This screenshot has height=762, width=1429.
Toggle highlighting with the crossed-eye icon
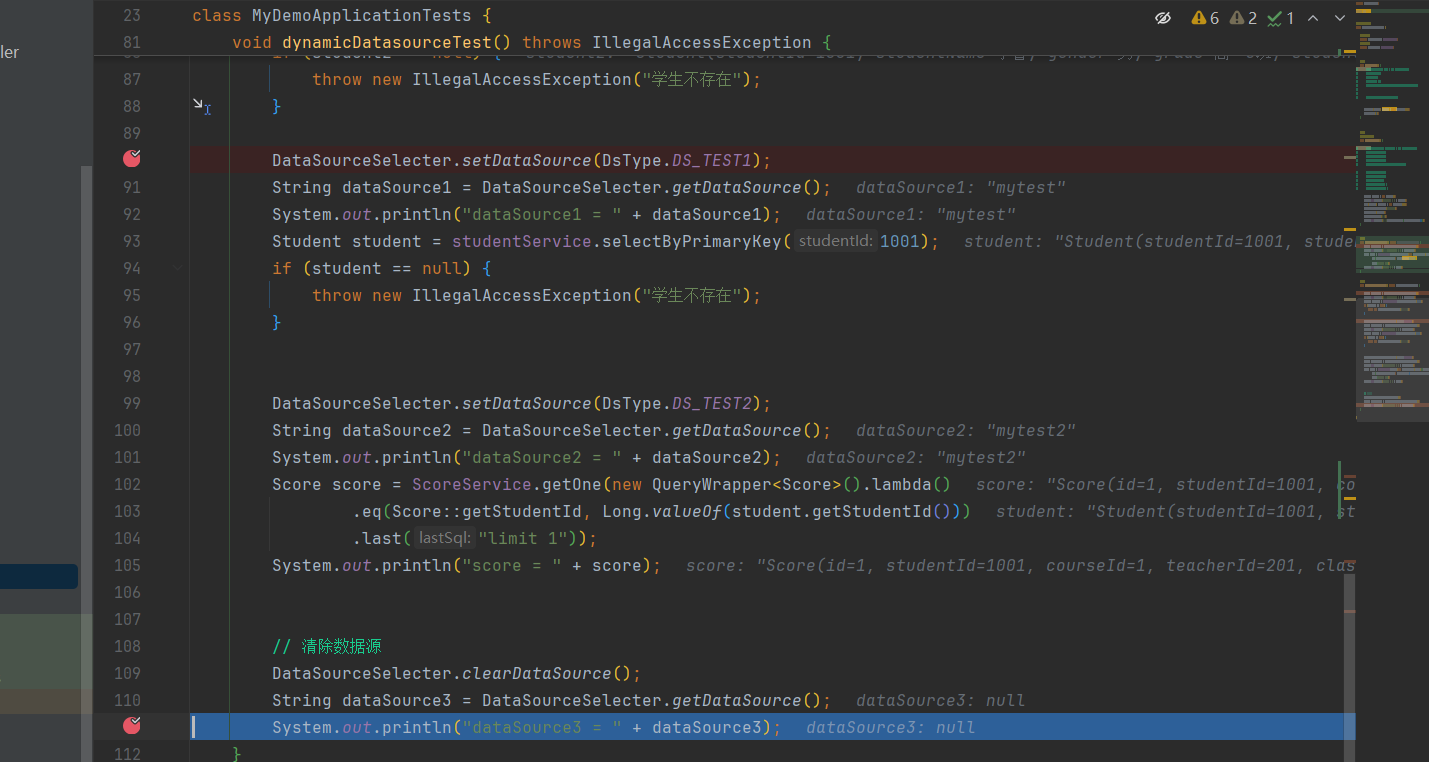pos(1163,17)
